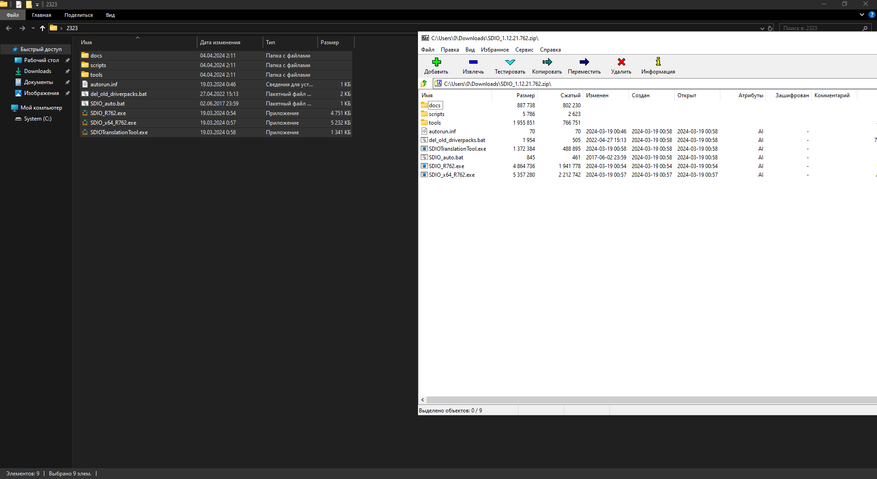Image resolution: width=877 pixels, height=479 pixels.
Task: Open the Файл menu in 7-Zip
Action: pyautogui.click(x=428, y=50)
